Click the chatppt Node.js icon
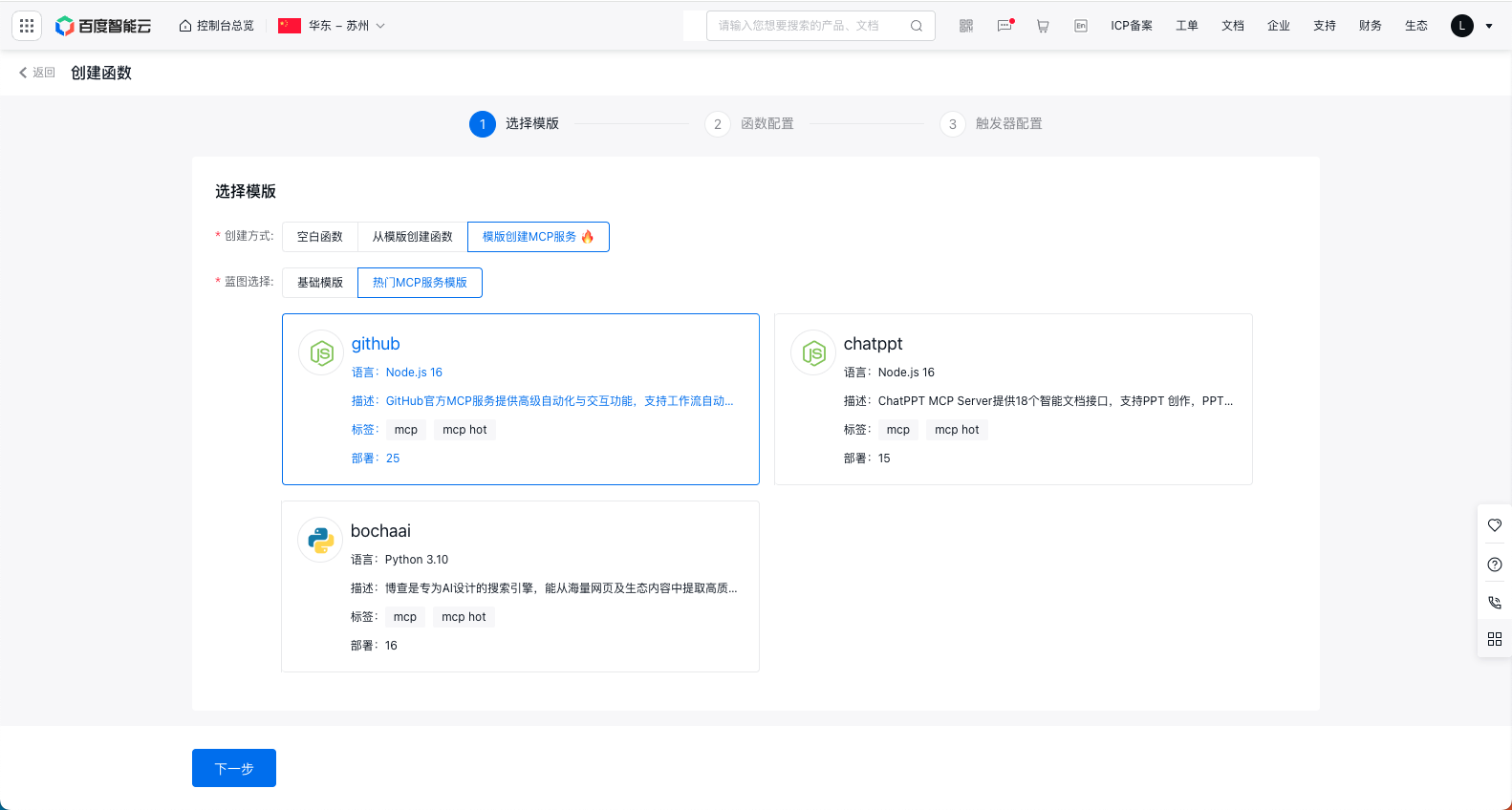 pyautogui.click(x=813, y=353)
